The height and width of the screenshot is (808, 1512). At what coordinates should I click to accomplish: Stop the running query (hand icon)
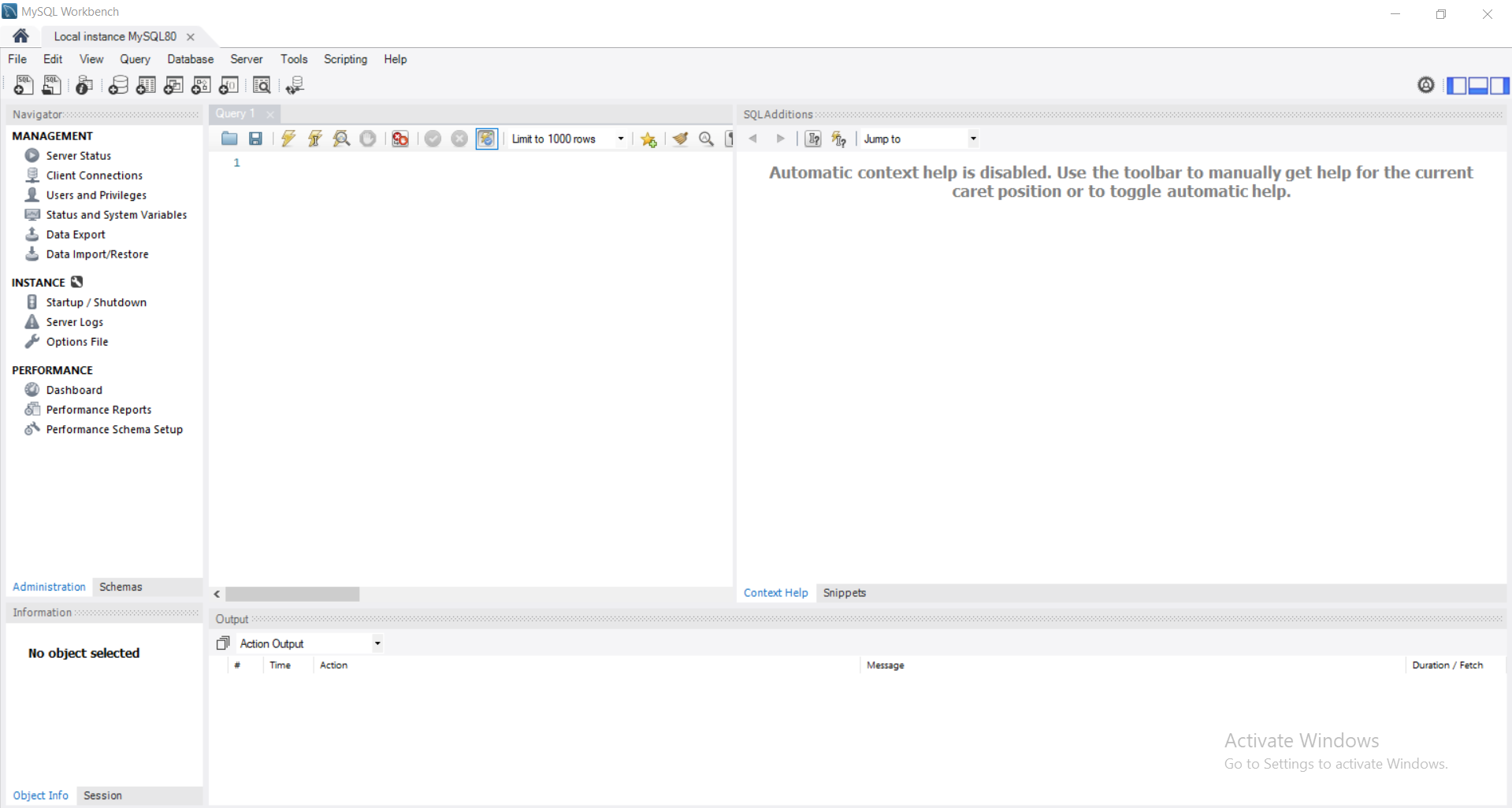368,139
